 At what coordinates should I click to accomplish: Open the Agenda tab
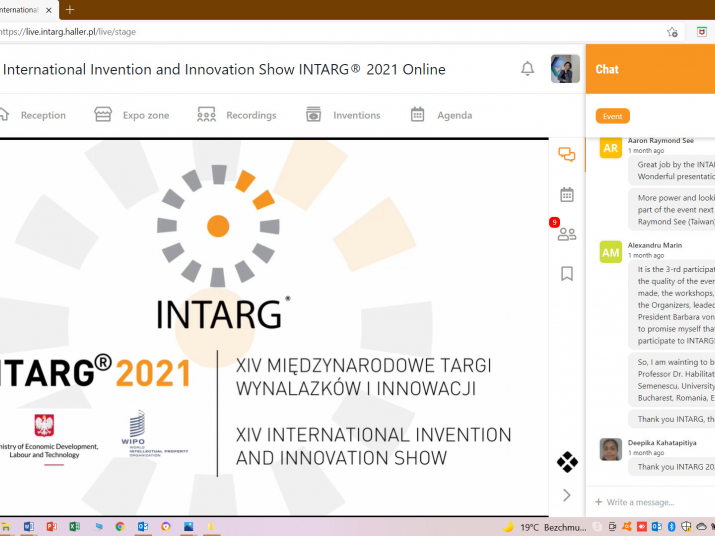click(441, 115)
